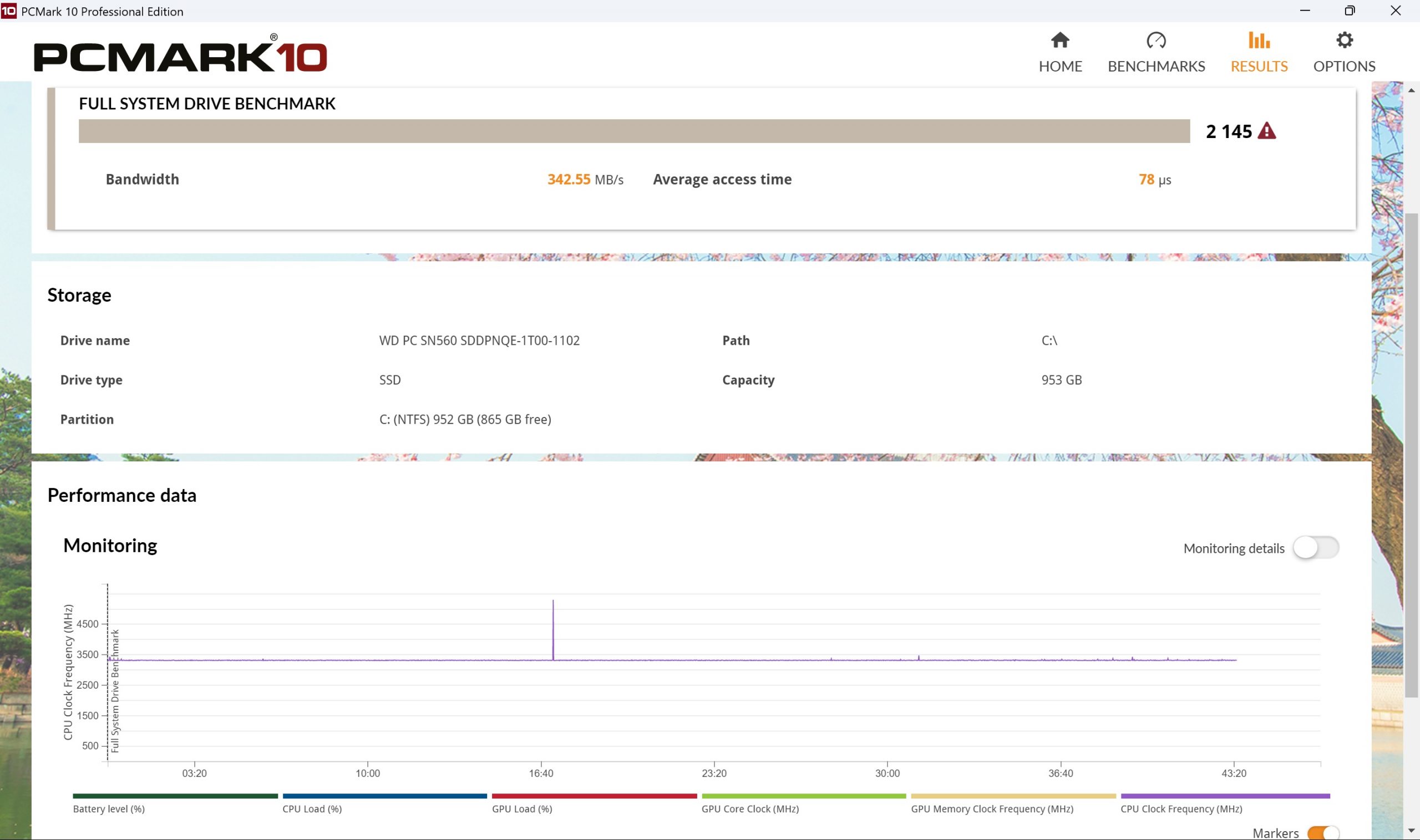Turn off the Markers toggle
The width and height of the screenshot is (1420, 840).
point(1322,833)
